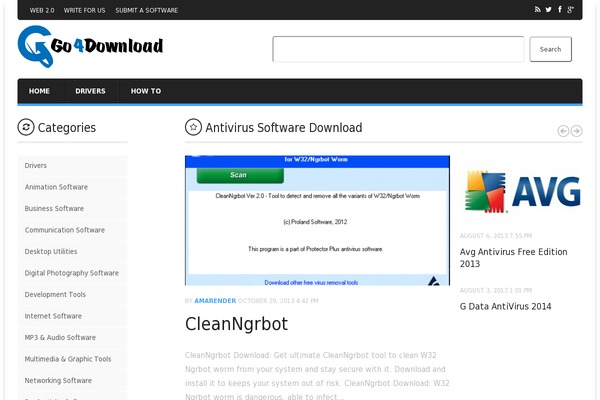Open Avg Antivirus Free Edition 2013 article

[514, 258]
